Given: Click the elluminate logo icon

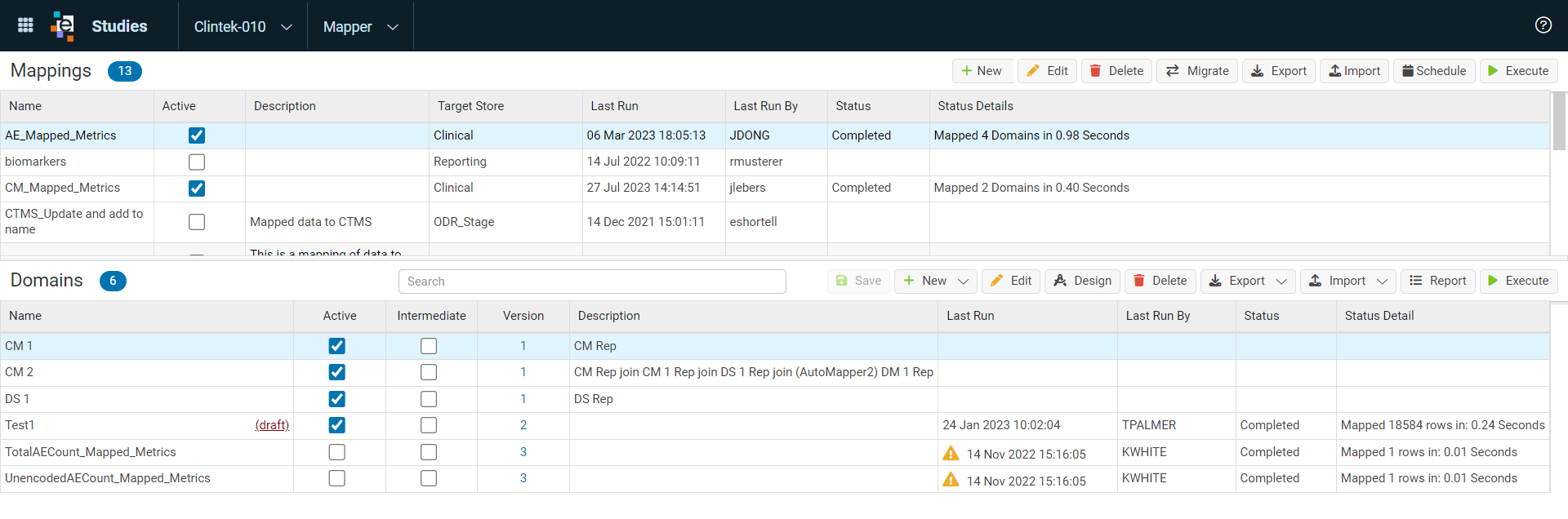Looking at the screenshot, I should coord(62,25).
